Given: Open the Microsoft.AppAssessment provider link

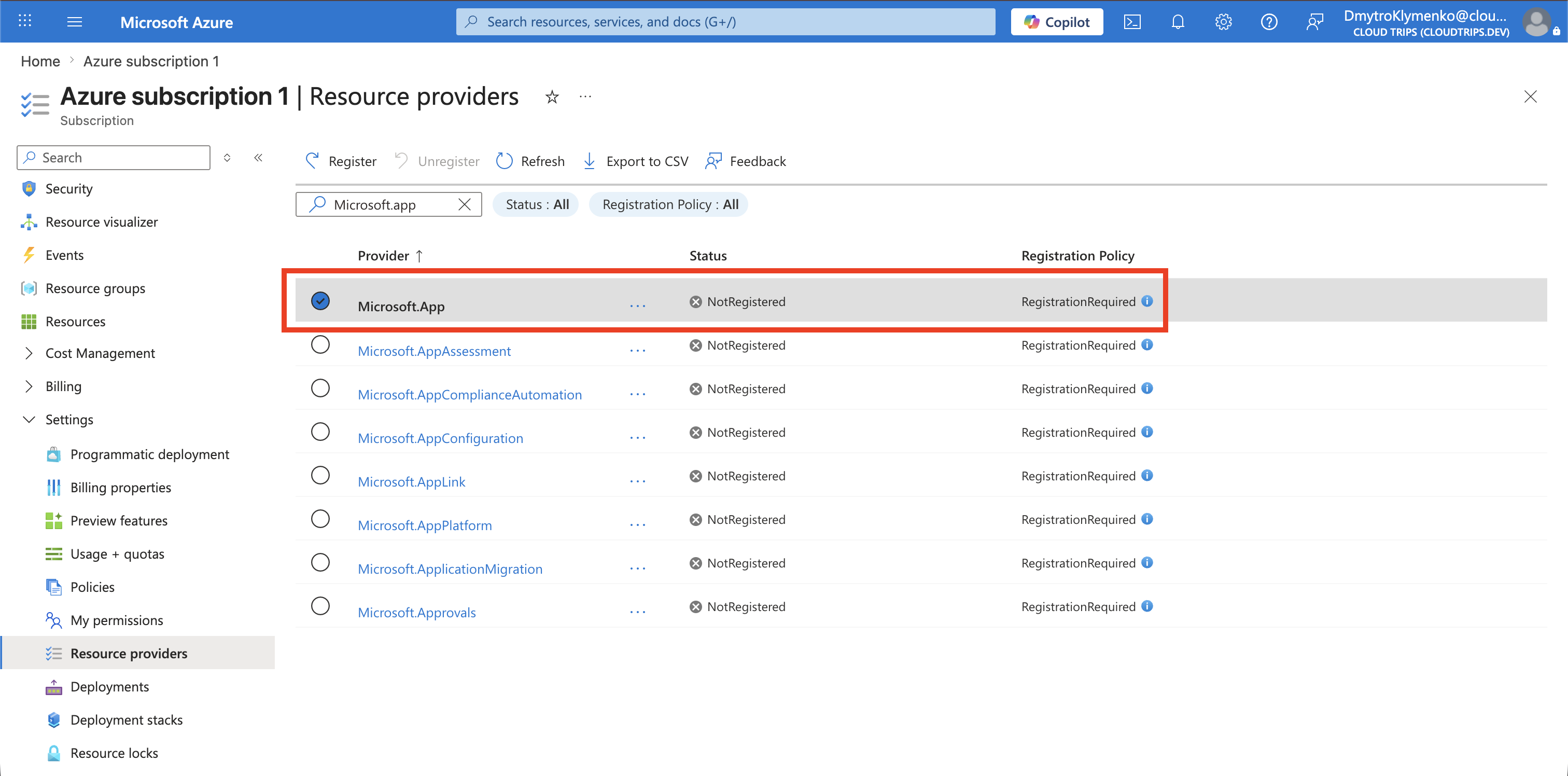Looking at the screenshot, I should point(434,352).
